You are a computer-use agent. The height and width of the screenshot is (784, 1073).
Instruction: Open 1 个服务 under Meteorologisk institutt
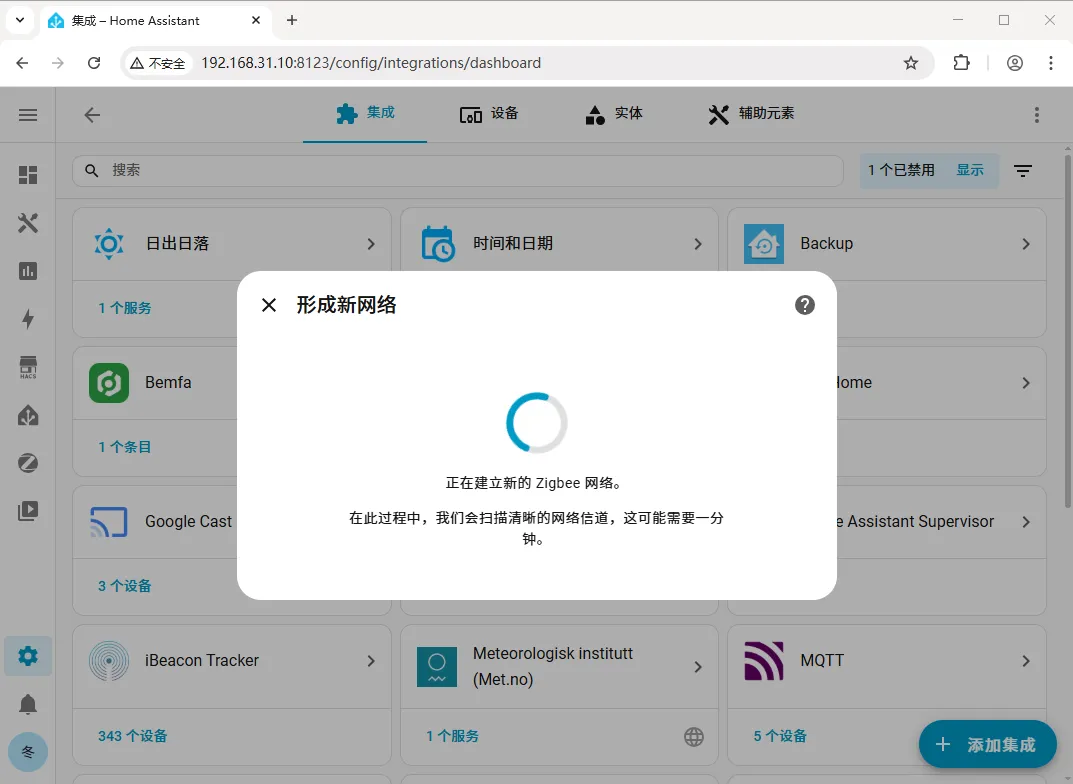click(452, 736)
